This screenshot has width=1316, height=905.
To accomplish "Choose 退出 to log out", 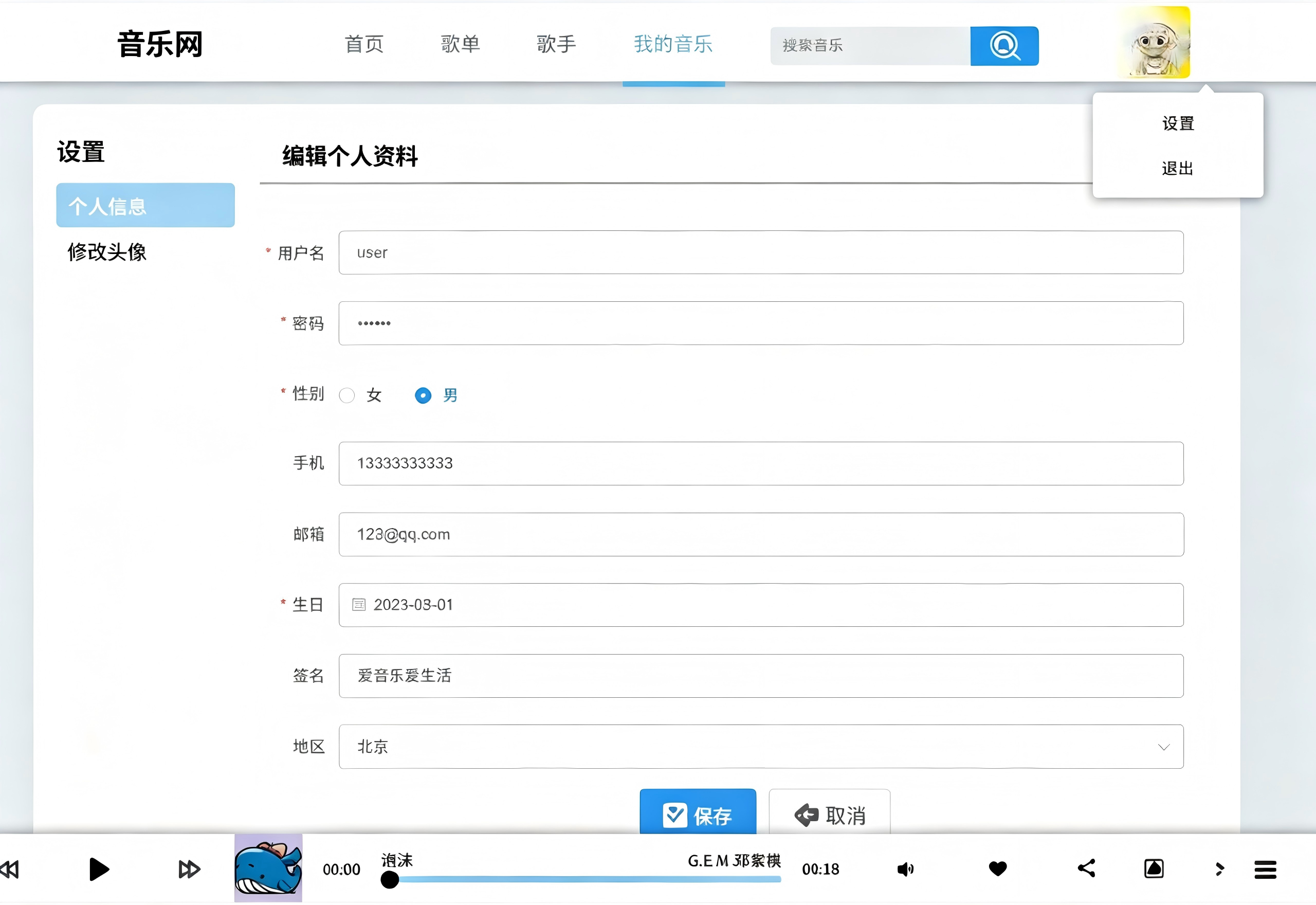I will pyautogui.click(x=1178, y=169).
